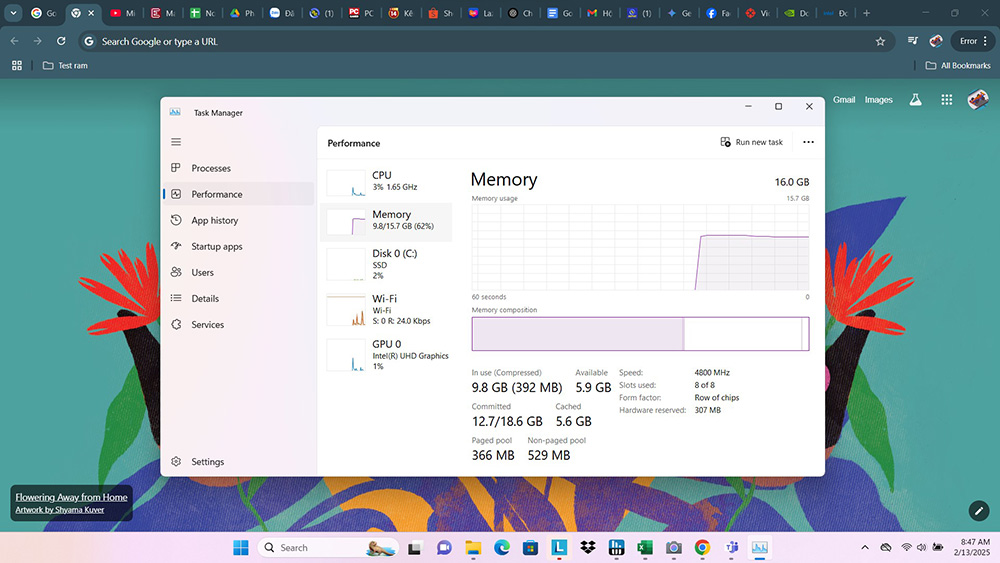Switch to the Shopee tab
The image size is (1000, 563).
(440, 13)
